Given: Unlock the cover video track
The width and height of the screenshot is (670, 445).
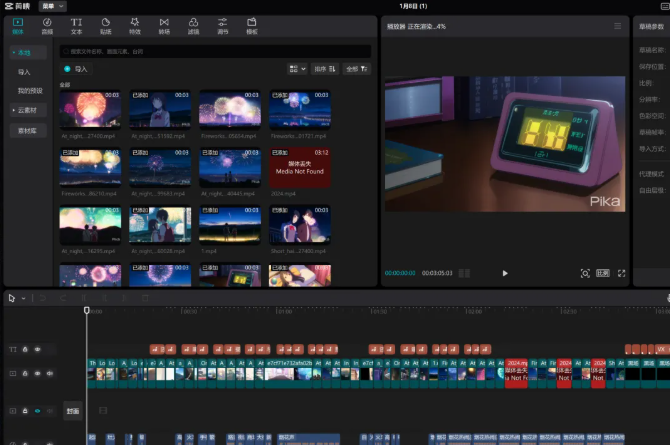Looking at the screenshot, I should click(25, 411).
